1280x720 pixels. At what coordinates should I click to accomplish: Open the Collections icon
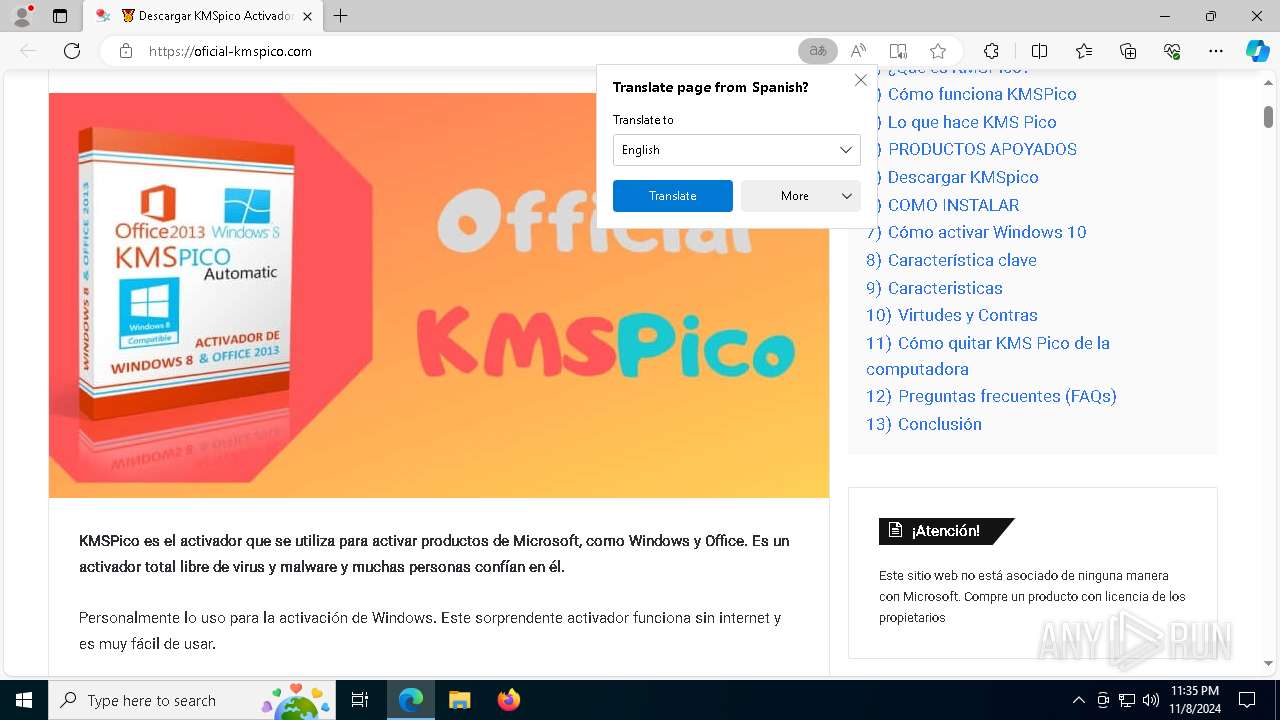pyautogui.click(x=1128, y=51)
